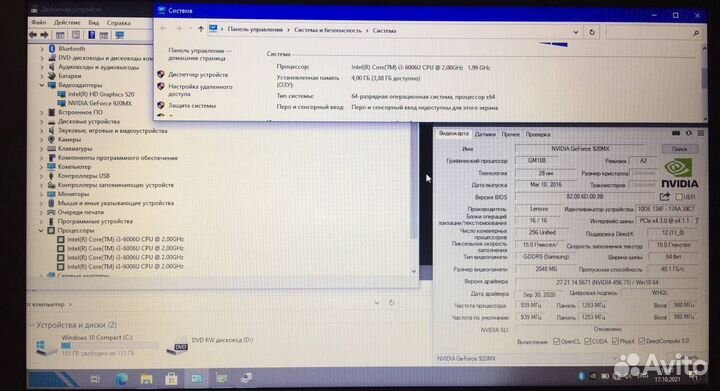Viewport: 720px width, 391px height.
Task: Open the Действие menu in Device Manager
Action: click(x=67, y=22)
